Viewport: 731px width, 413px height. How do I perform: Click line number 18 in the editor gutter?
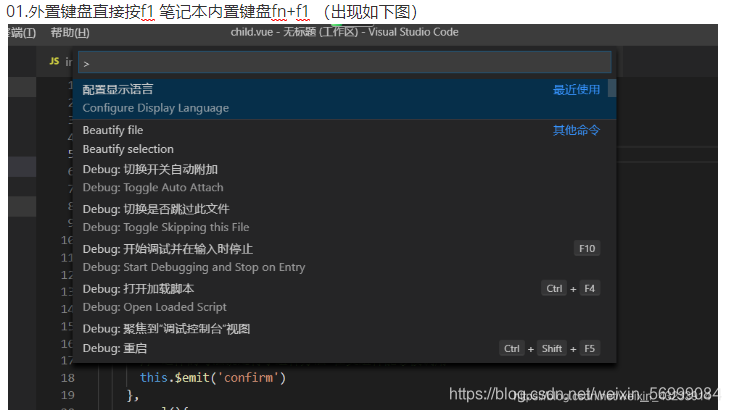coord(68,378)
